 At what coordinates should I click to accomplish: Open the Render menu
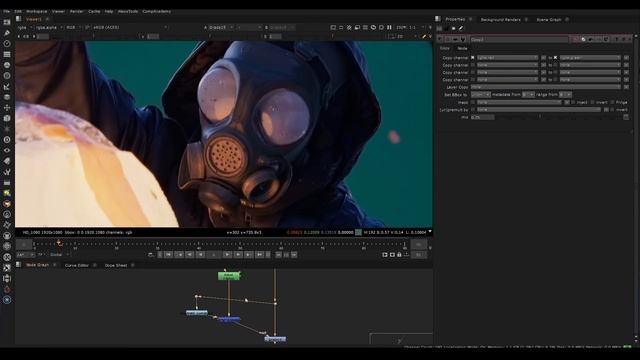click(x=76, y=11)
